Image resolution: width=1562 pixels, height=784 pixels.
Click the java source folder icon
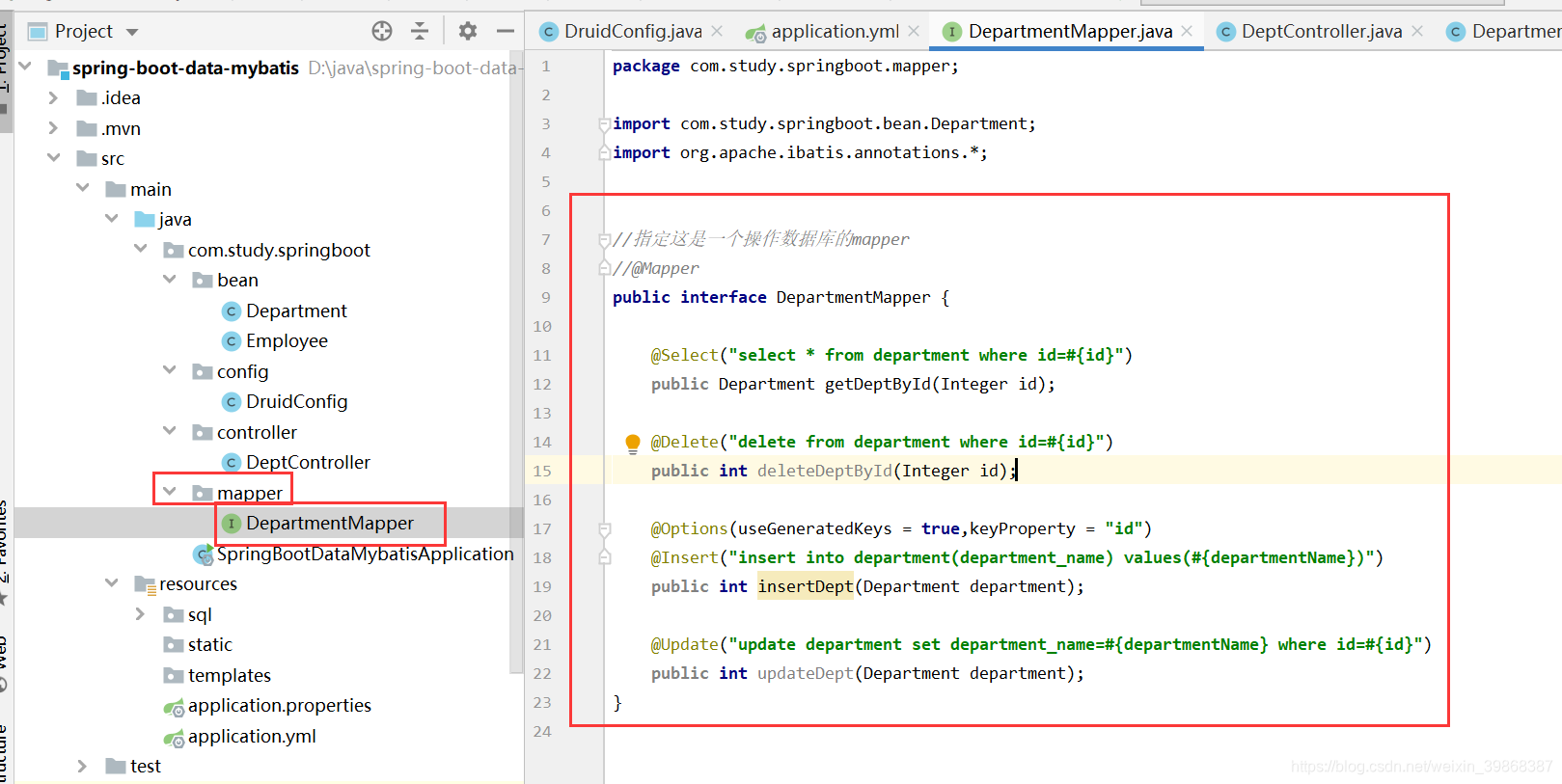click(145, 220)
